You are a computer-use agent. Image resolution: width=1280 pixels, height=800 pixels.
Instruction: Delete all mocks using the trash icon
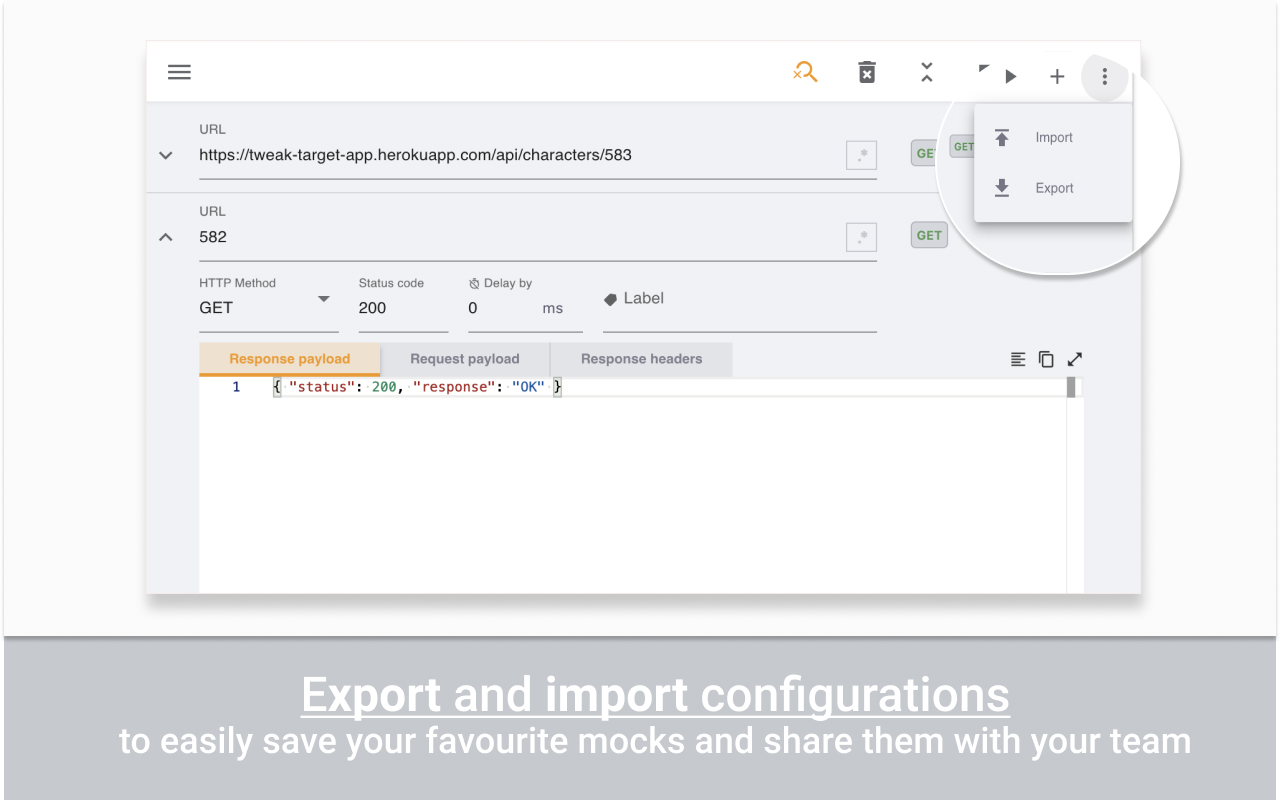click(x=867, y=72)
